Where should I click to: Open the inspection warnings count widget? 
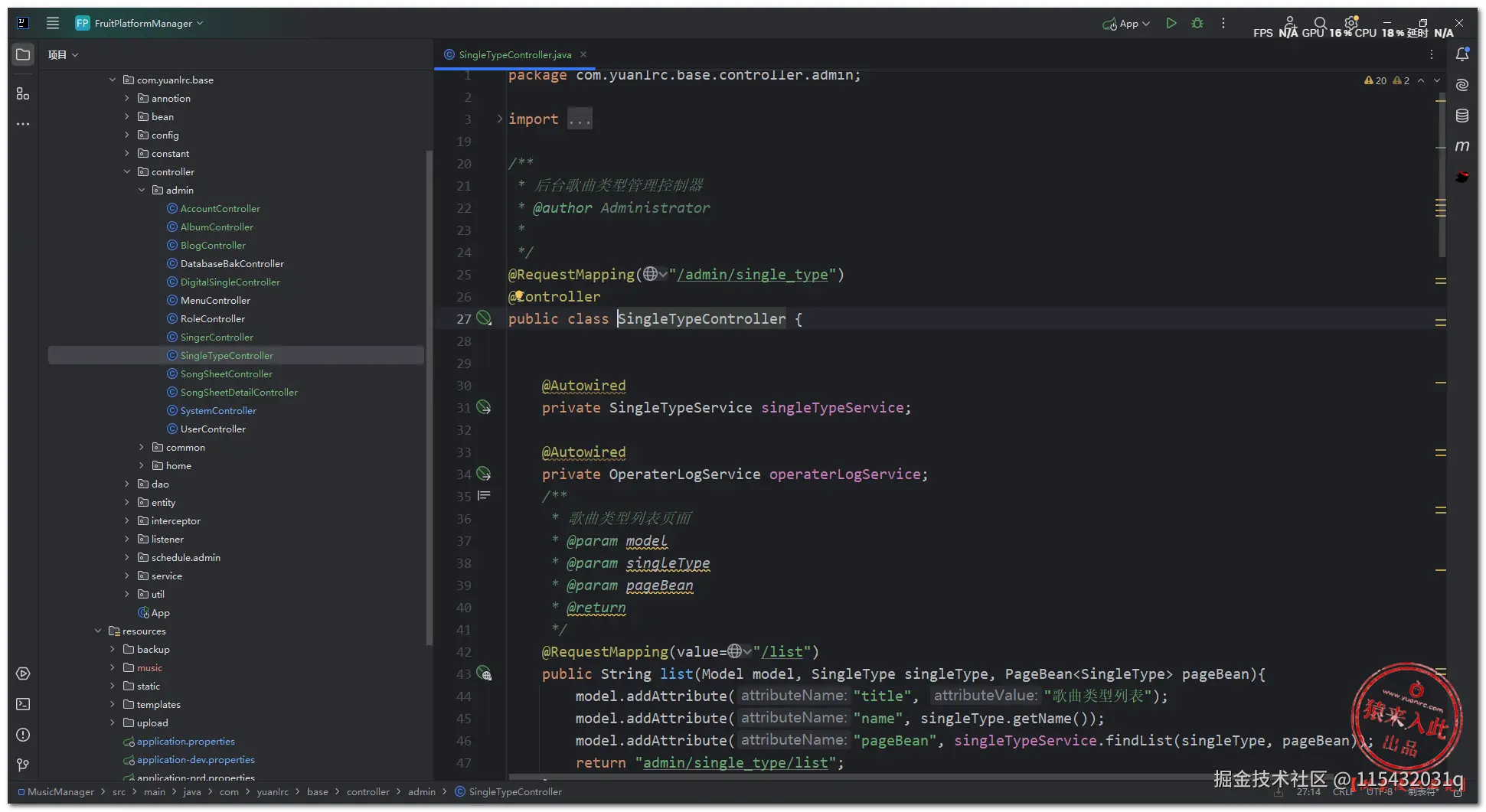pyautogui.click(x=1386, y=80)
